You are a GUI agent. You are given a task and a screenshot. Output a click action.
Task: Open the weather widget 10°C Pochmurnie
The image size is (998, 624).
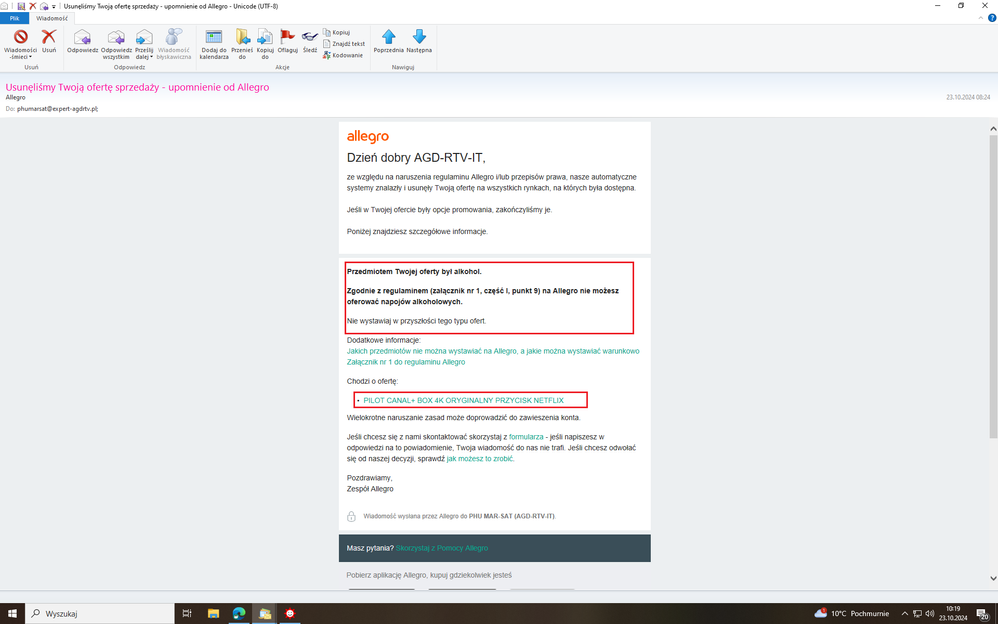click(x=852, y=613)
